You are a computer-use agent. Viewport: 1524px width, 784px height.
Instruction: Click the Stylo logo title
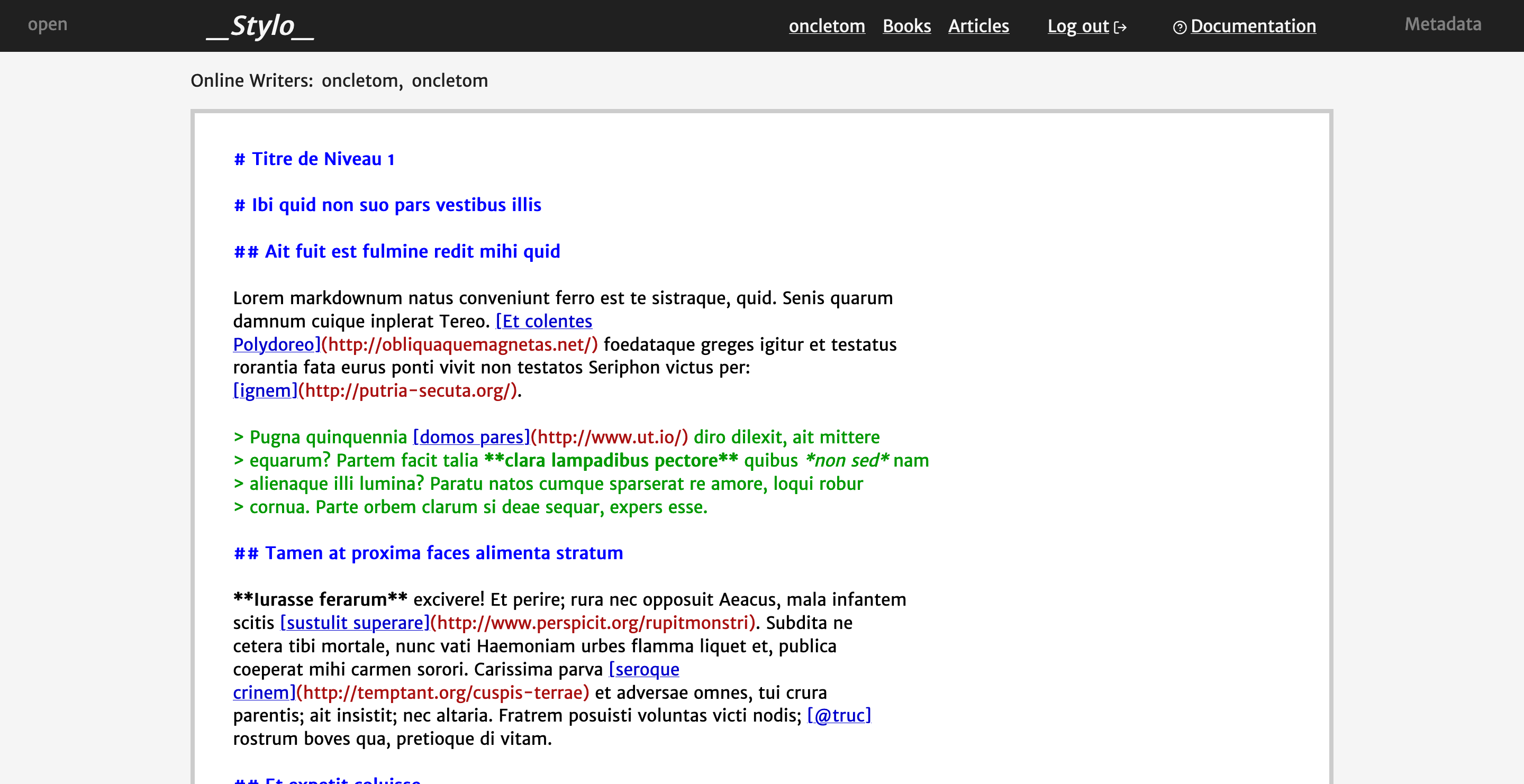point(260,26)
